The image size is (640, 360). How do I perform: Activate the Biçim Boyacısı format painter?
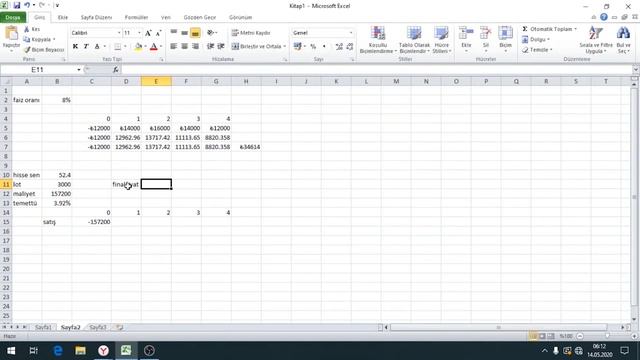click(x=44, y=50)
